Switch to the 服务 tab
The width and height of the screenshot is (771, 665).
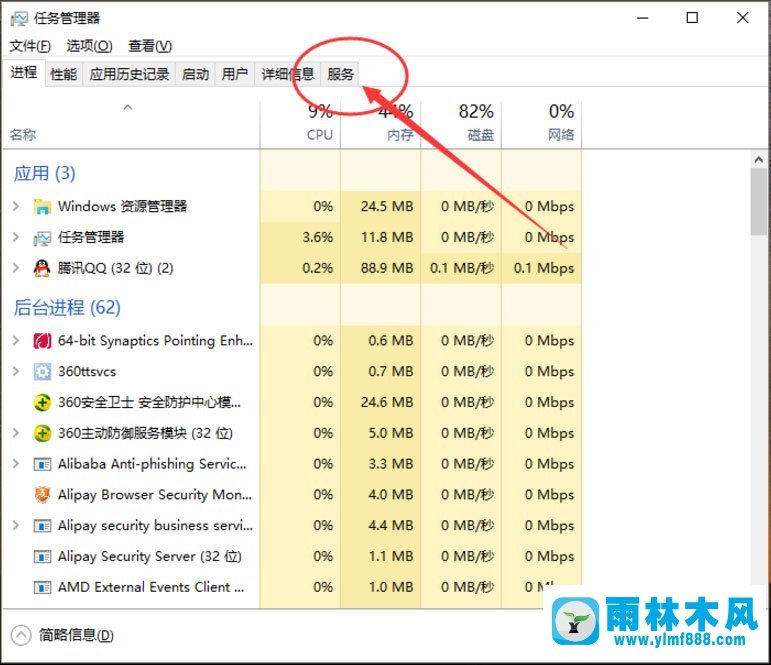coord(340,74)
